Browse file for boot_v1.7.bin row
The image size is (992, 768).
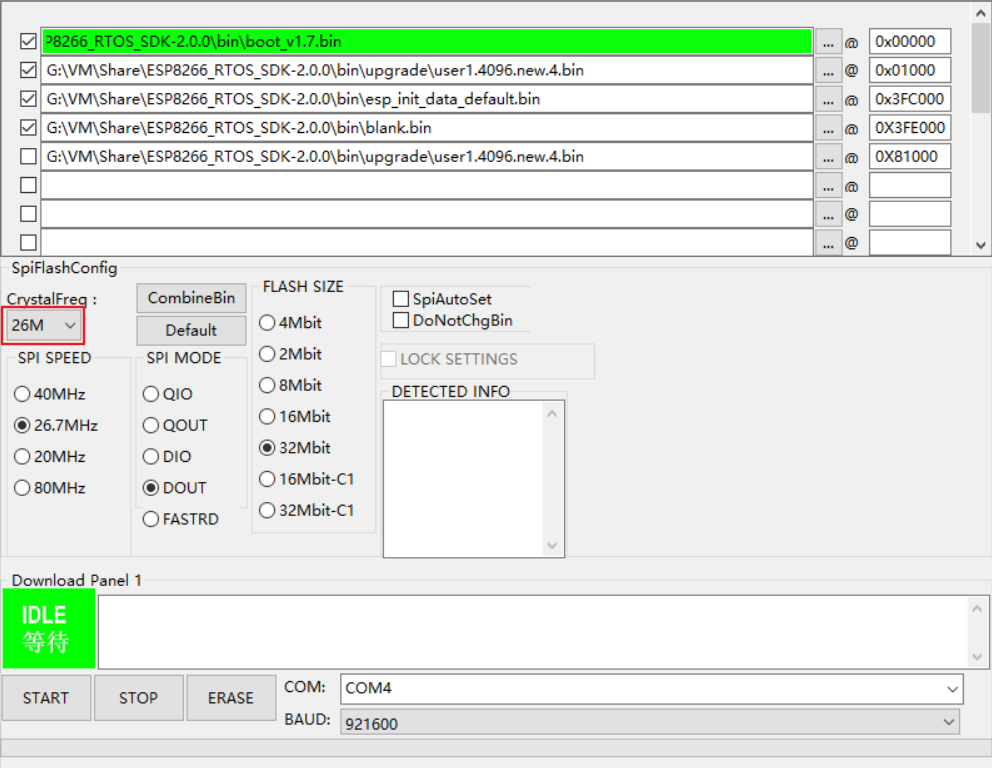(x=828, y=42)
